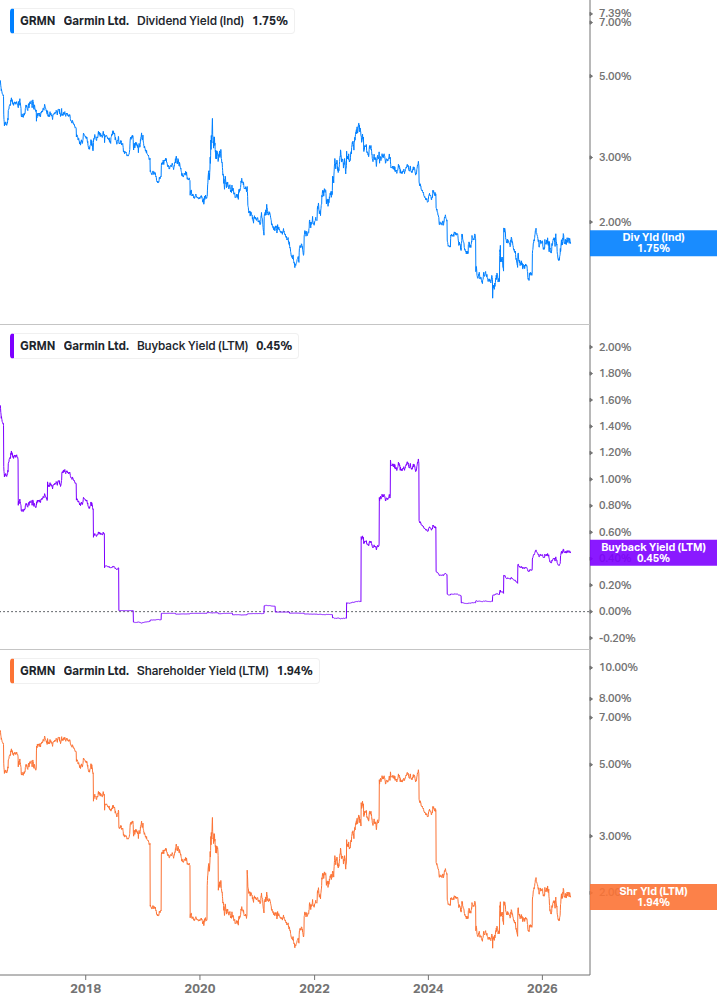Click the 0.80% tick on the buyback yield axis
Viewport: 717px width, 1005px height.
click(615, 506)
